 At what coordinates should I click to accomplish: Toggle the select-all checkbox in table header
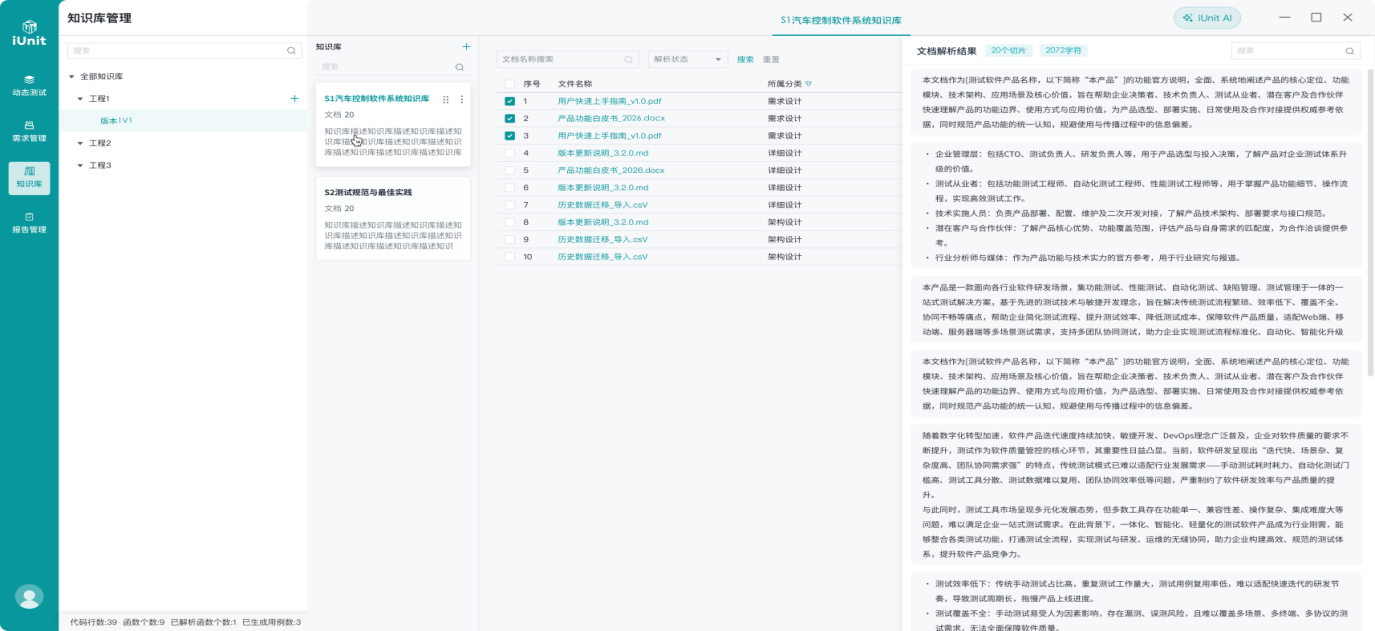point(510,84)
